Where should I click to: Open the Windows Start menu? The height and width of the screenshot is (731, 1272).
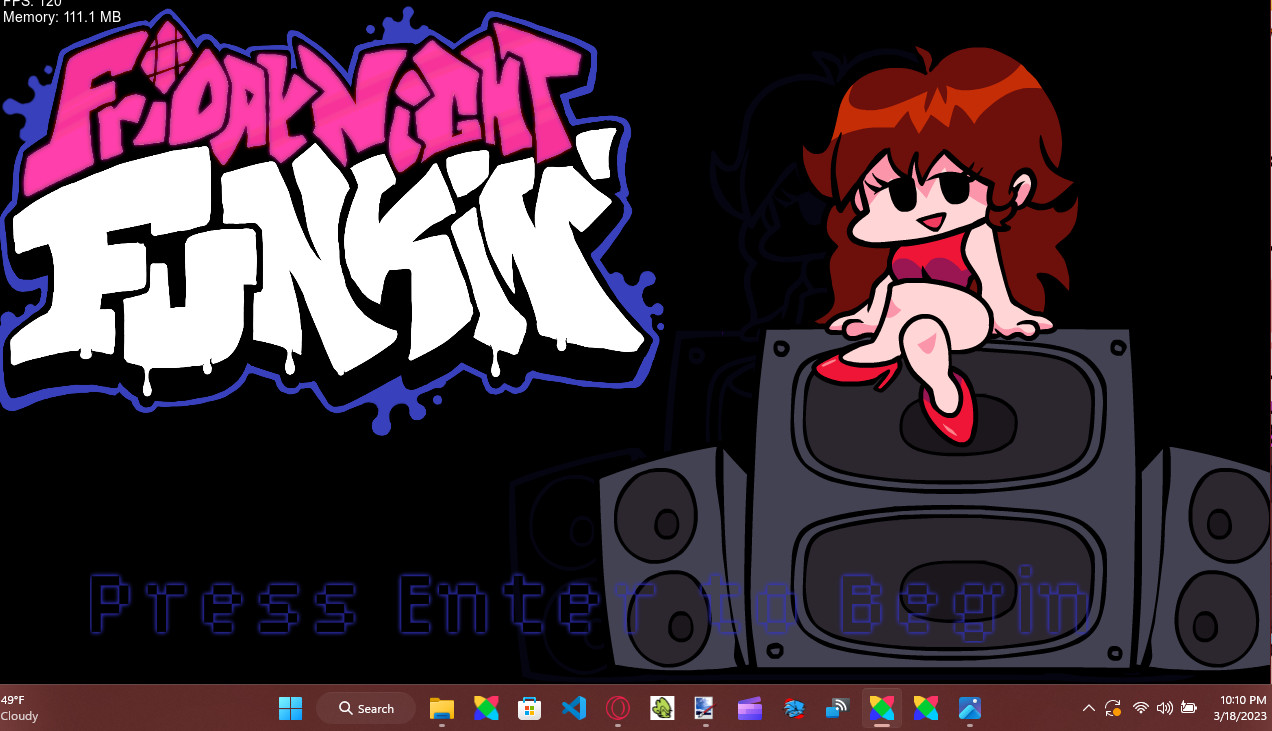pyautogui.click(x=290, y=708)
